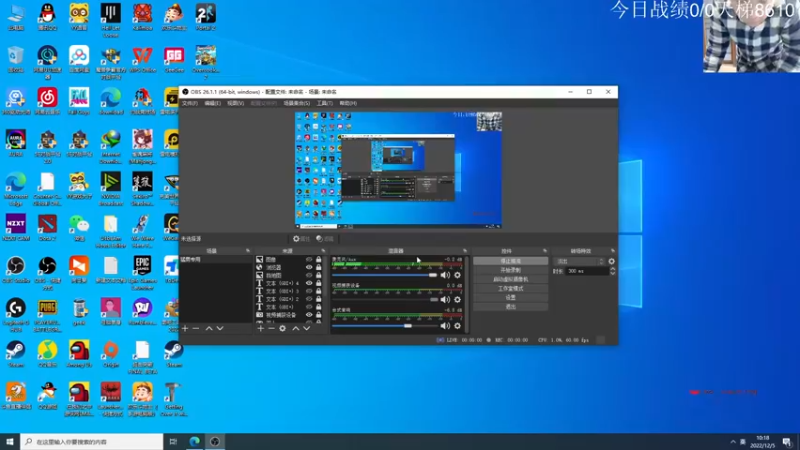Viewport: 800px width, 450px height.
Task: Open WPS Office desktop icon
Action: pyautogui.click(x=142, y=60)
